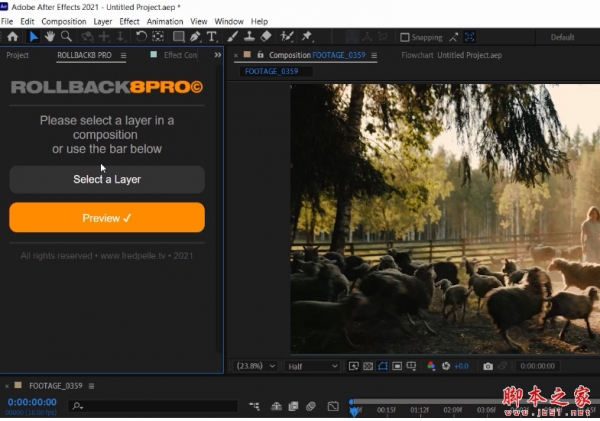Take a snapshot with the camera icon

pyautogui.click(x=488, y=366)
